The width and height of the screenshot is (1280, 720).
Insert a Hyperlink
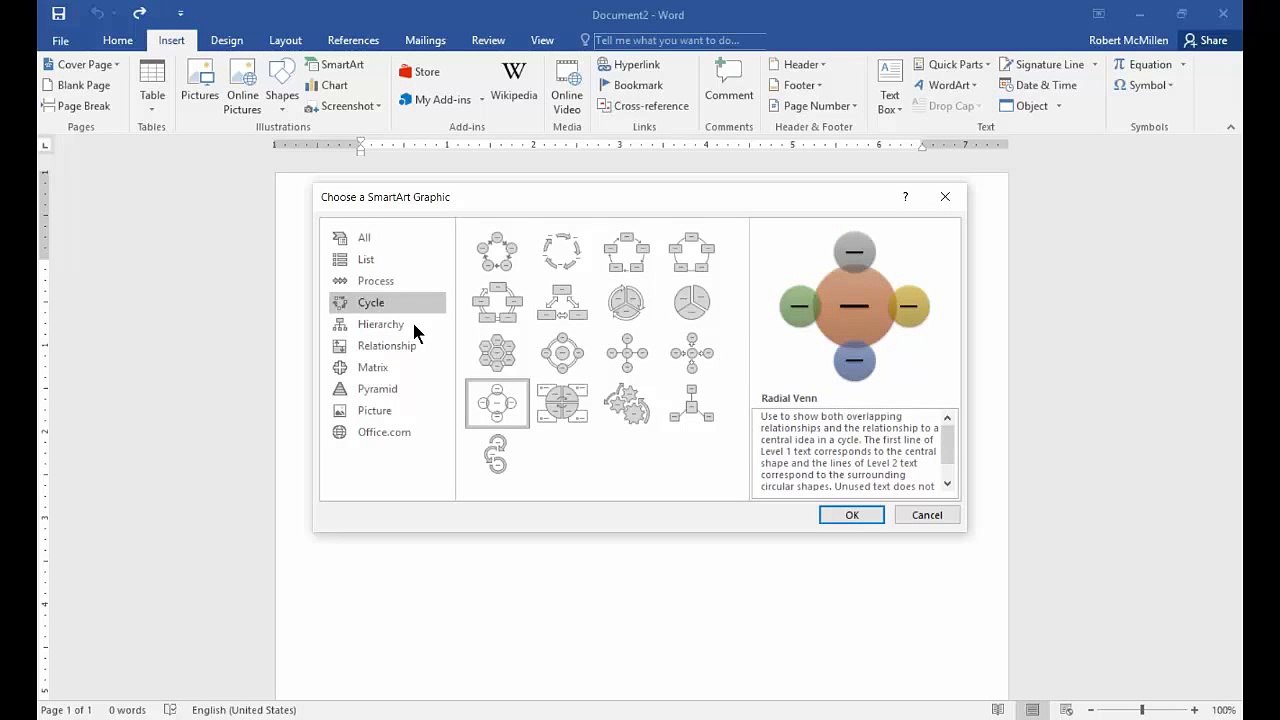pyautogui.click(x=629, y=64)
